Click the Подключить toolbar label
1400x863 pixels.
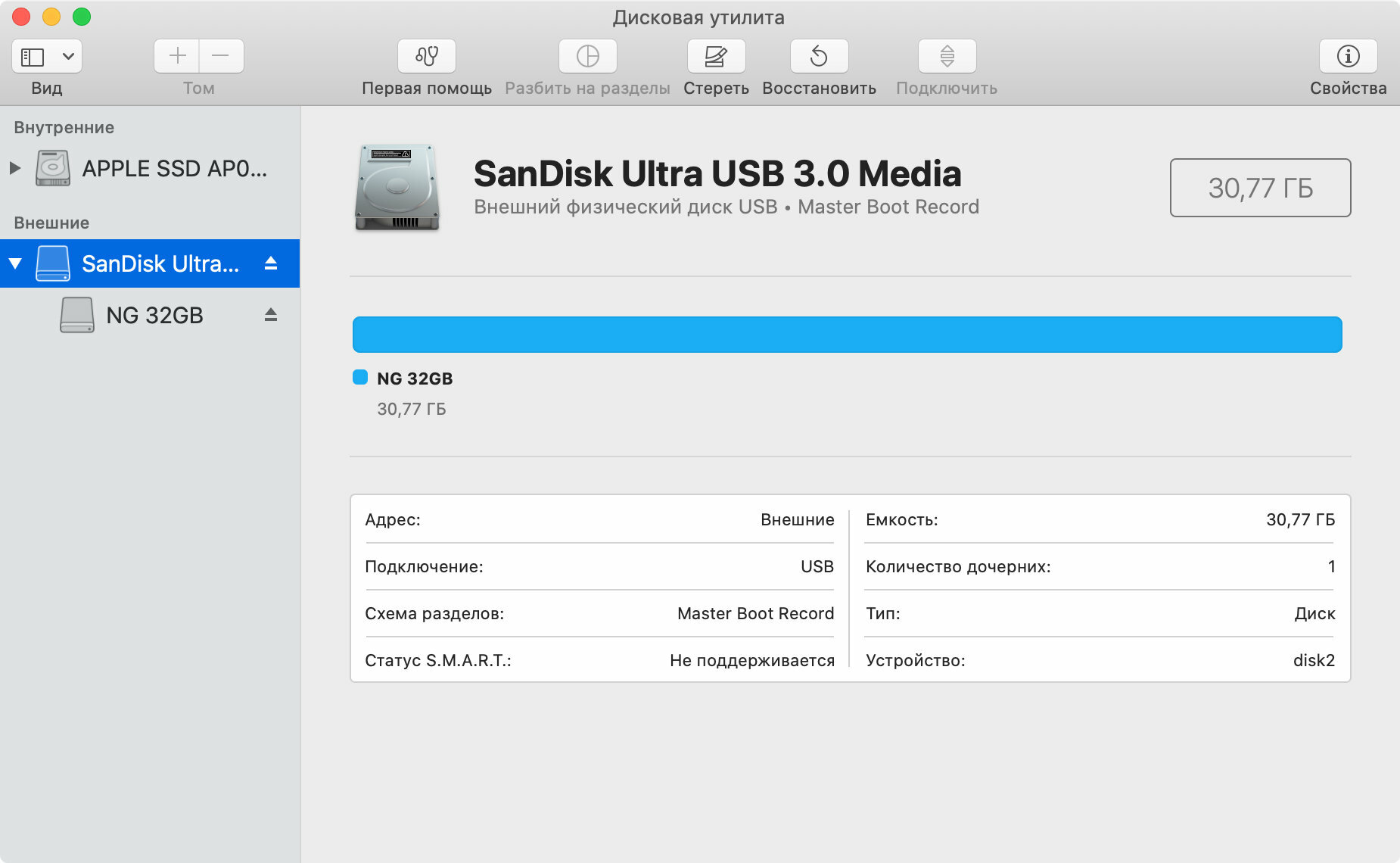[947, 88]
